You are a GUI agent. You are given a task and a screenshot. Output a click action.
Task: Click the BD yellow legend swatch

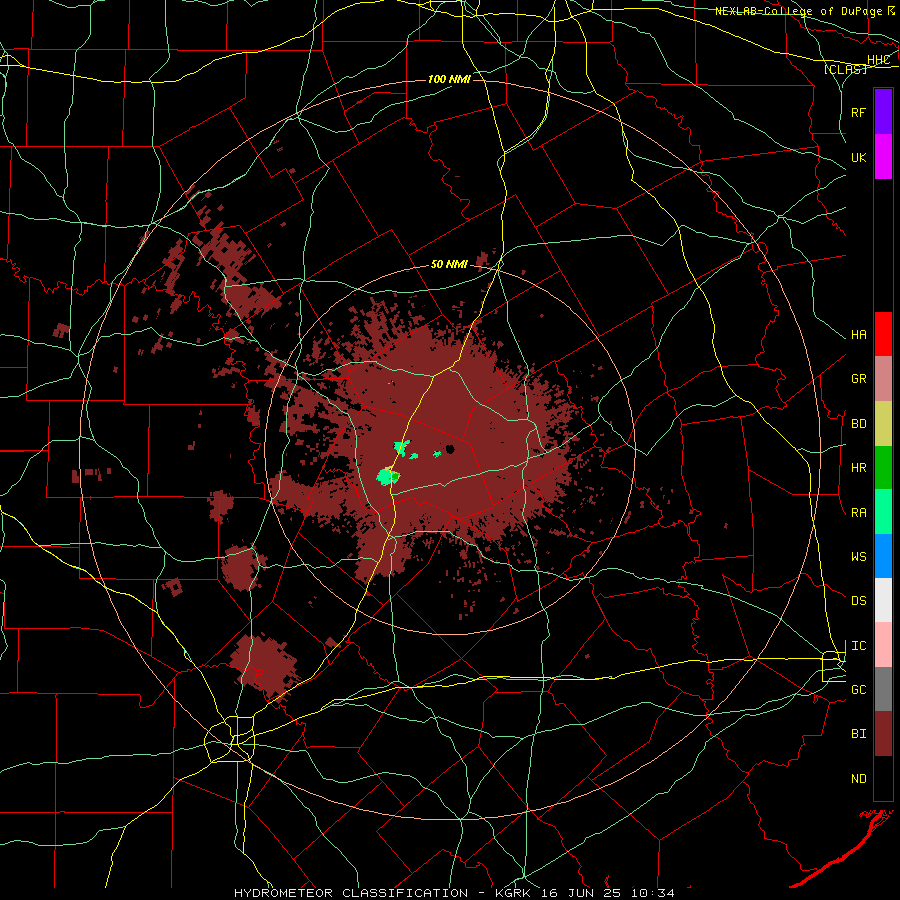pos(883,423)
